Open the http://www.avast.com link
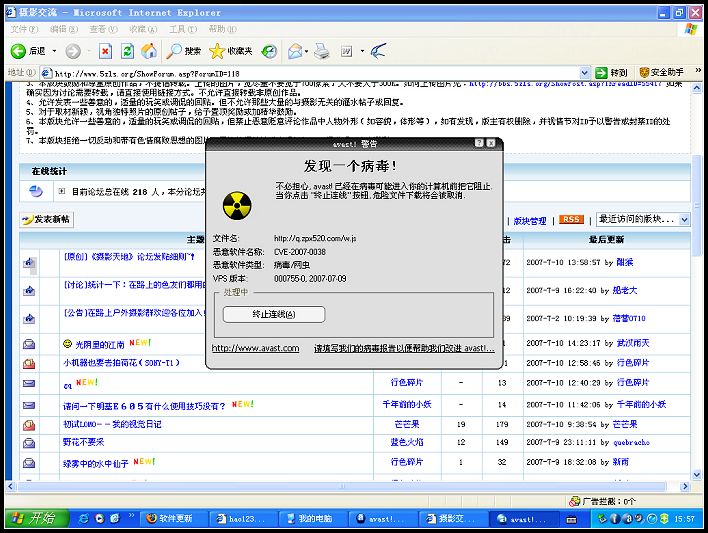708x533 pixels. (256, 348)
